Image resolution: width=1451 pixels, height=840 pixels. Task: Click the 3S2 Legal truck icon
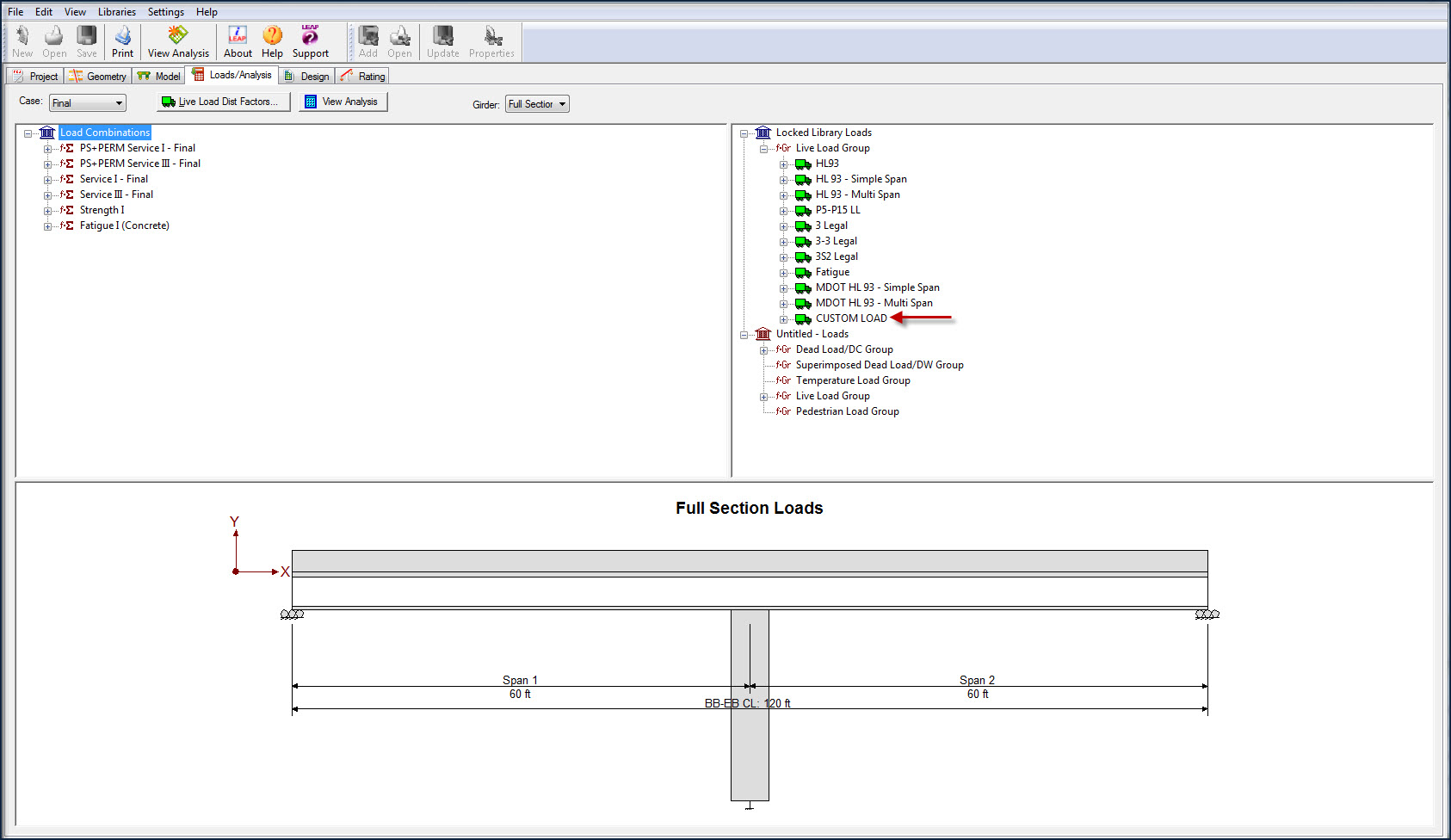(803, 256)
